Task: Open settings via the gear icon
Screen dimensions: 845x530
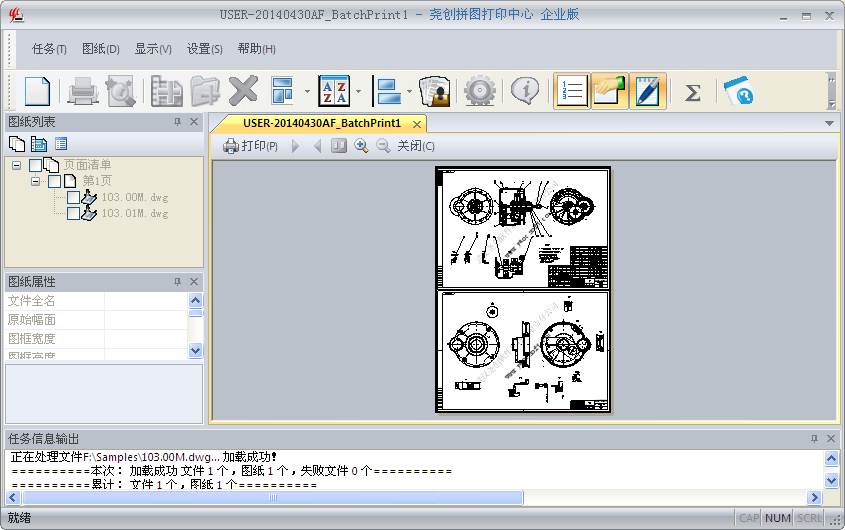Action: coord(480,91)
